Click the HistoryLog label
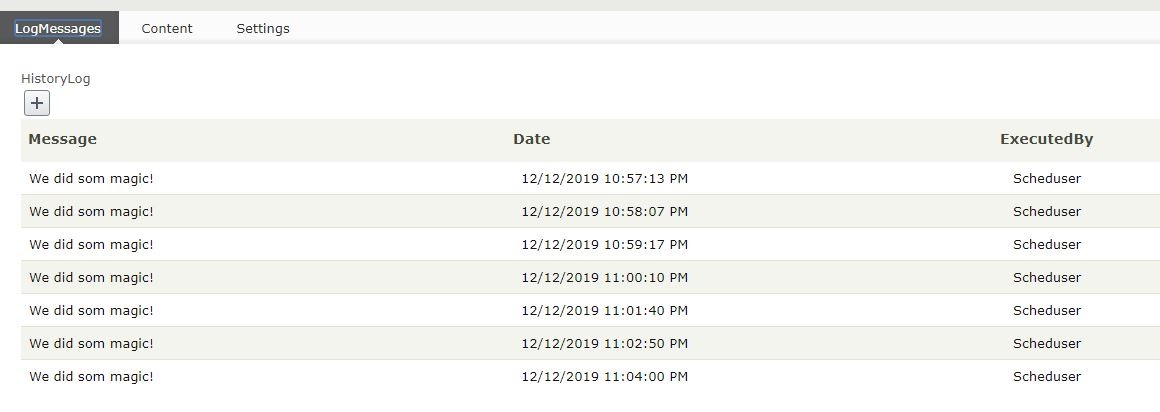The width and height of the screenshot is (1160, 412). [x=56, y=79]
